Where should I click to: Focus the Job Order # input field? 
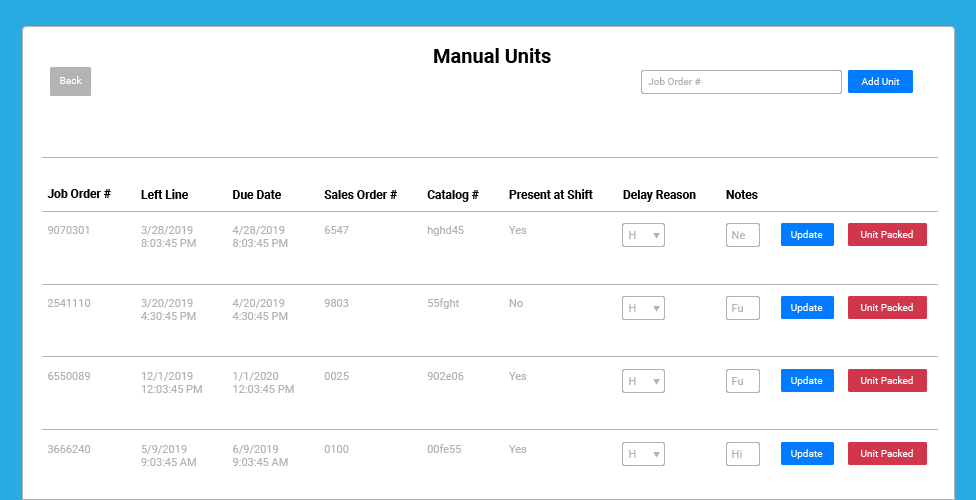click(741, 82)
